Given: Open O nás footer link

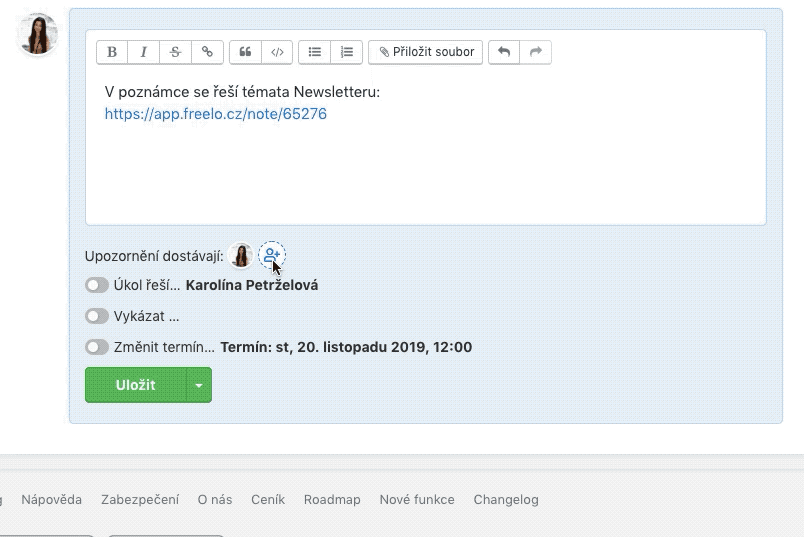Looking at the screenshot, I should [215, 500].
